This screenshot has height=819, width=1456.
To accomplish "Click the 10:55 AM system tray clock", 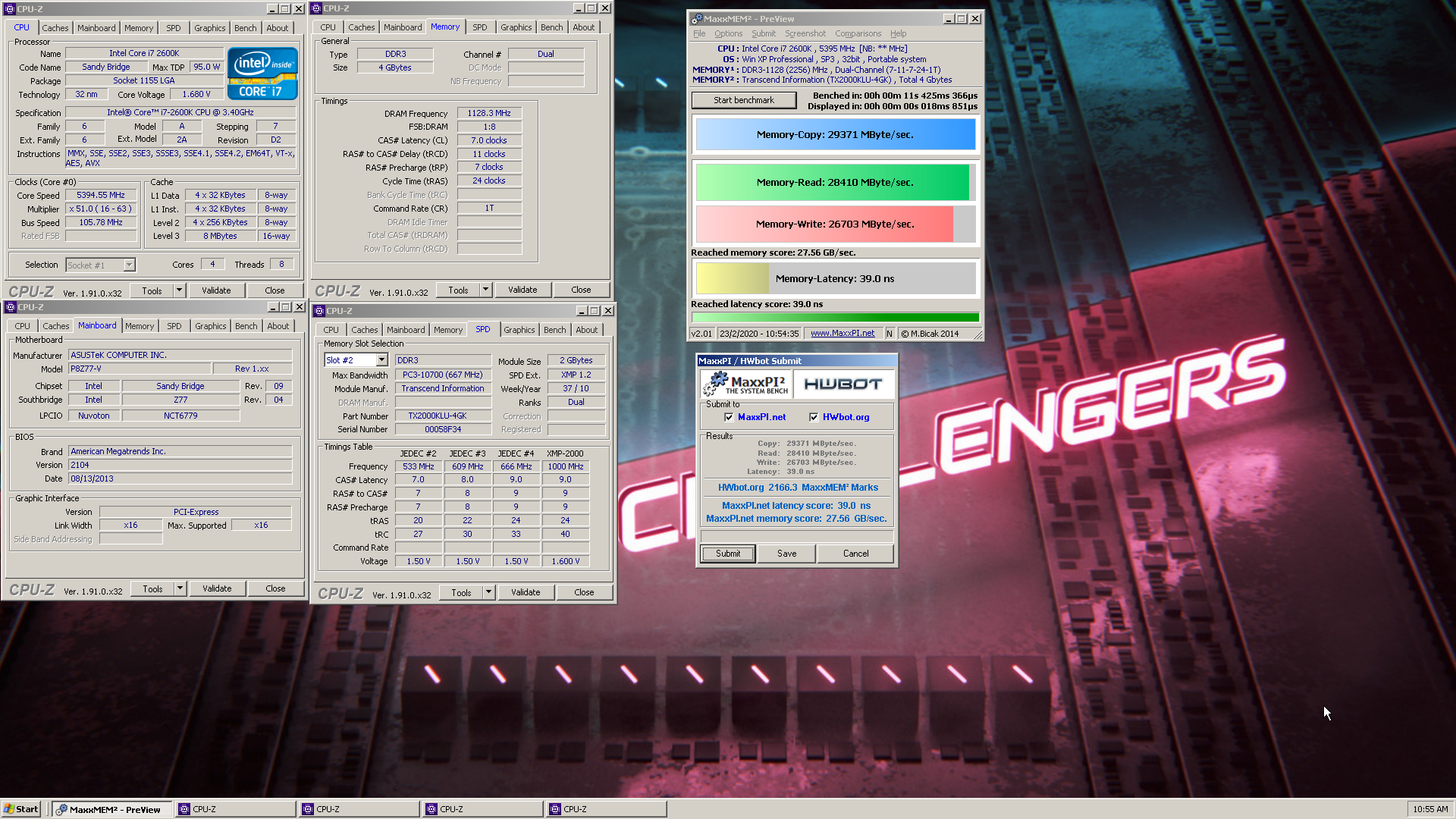I will (x=1429, y=809).
